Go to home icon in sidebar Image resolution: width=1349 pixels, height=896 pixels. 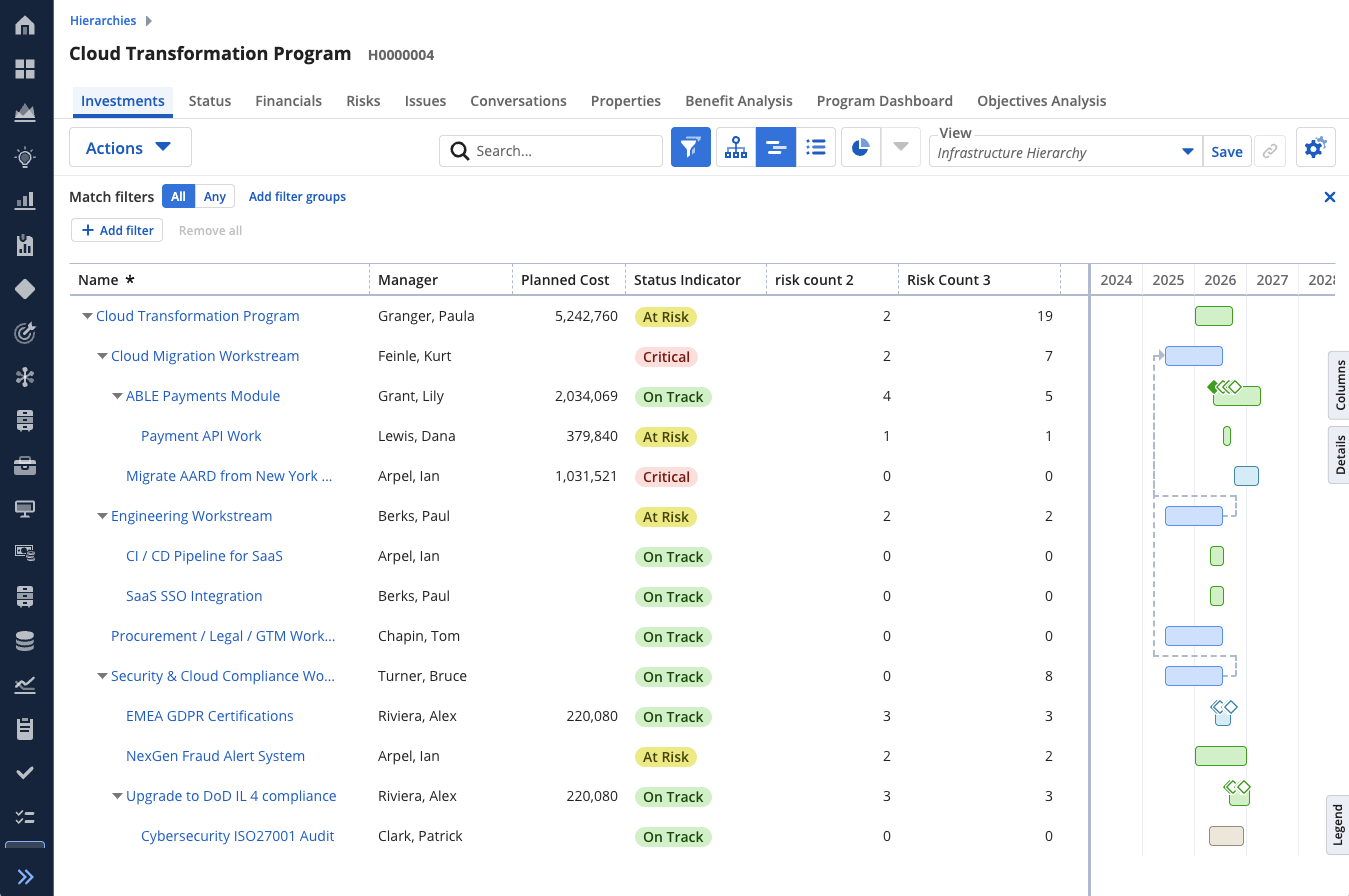[x=26, y=25]
